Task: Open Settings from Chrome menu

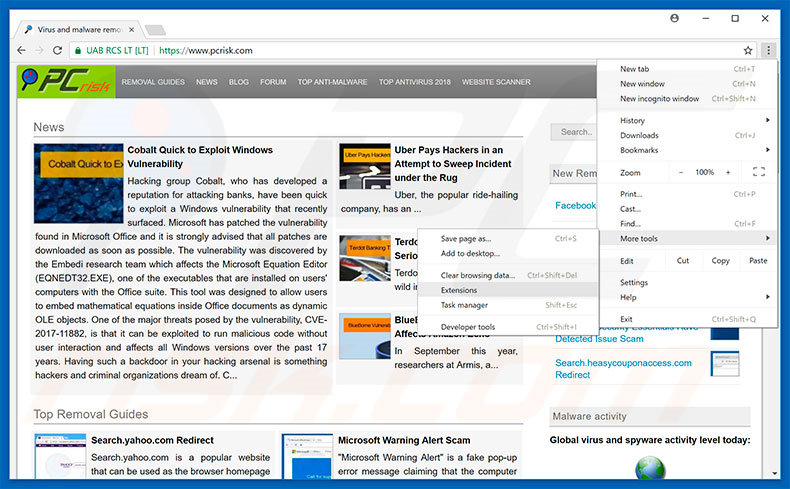Action: pos(634,283)
